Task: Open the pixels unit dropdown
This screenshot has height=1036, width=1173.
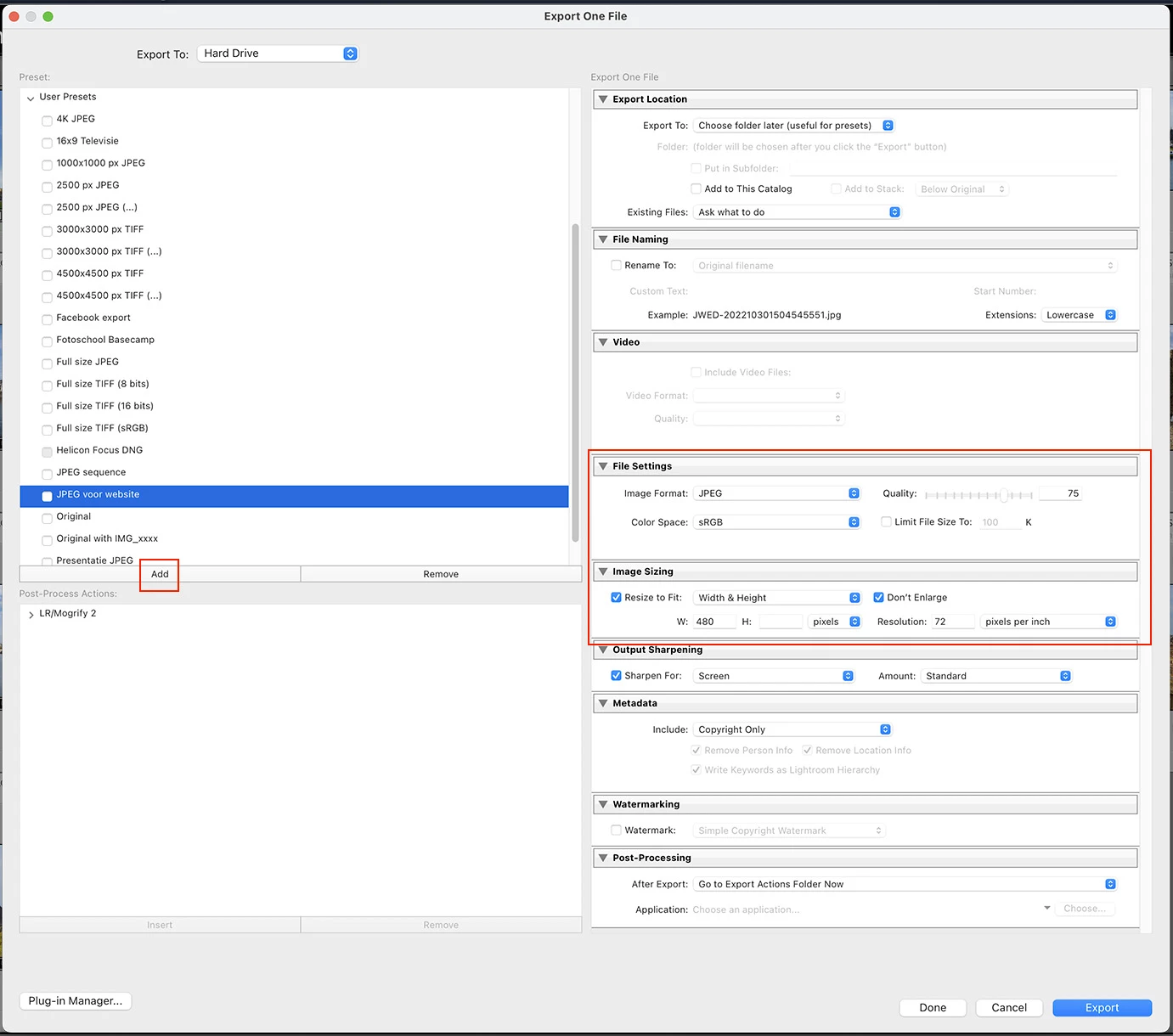Action: [x=835, y=622]
